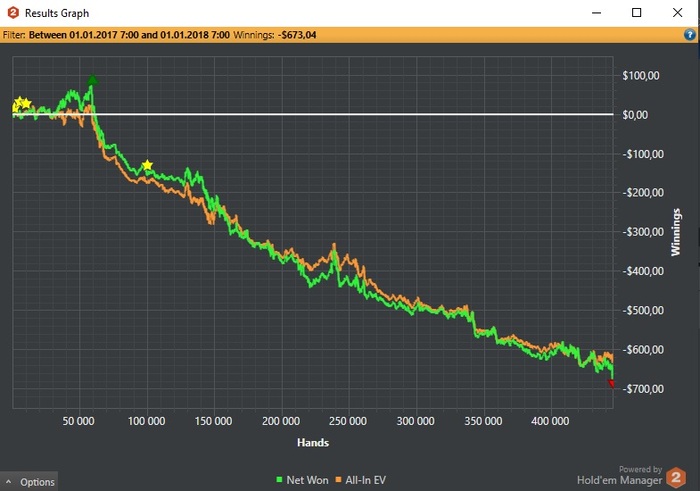
Task: Toggle the Net Won legend entry
Action: pyautogui.click(x=302, y=480)
